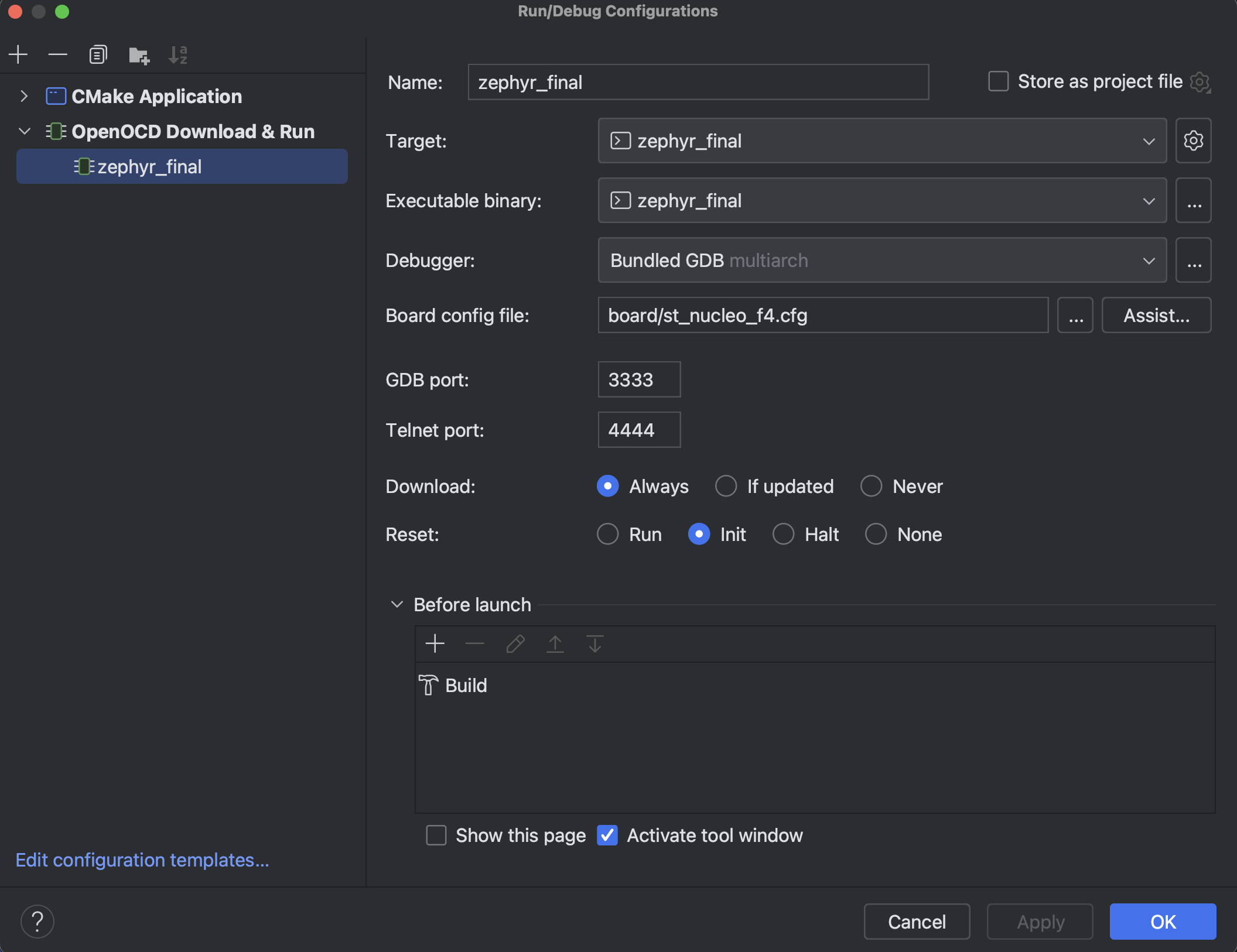
Task: Select the zephyr_final tree item
Action: 149,166
